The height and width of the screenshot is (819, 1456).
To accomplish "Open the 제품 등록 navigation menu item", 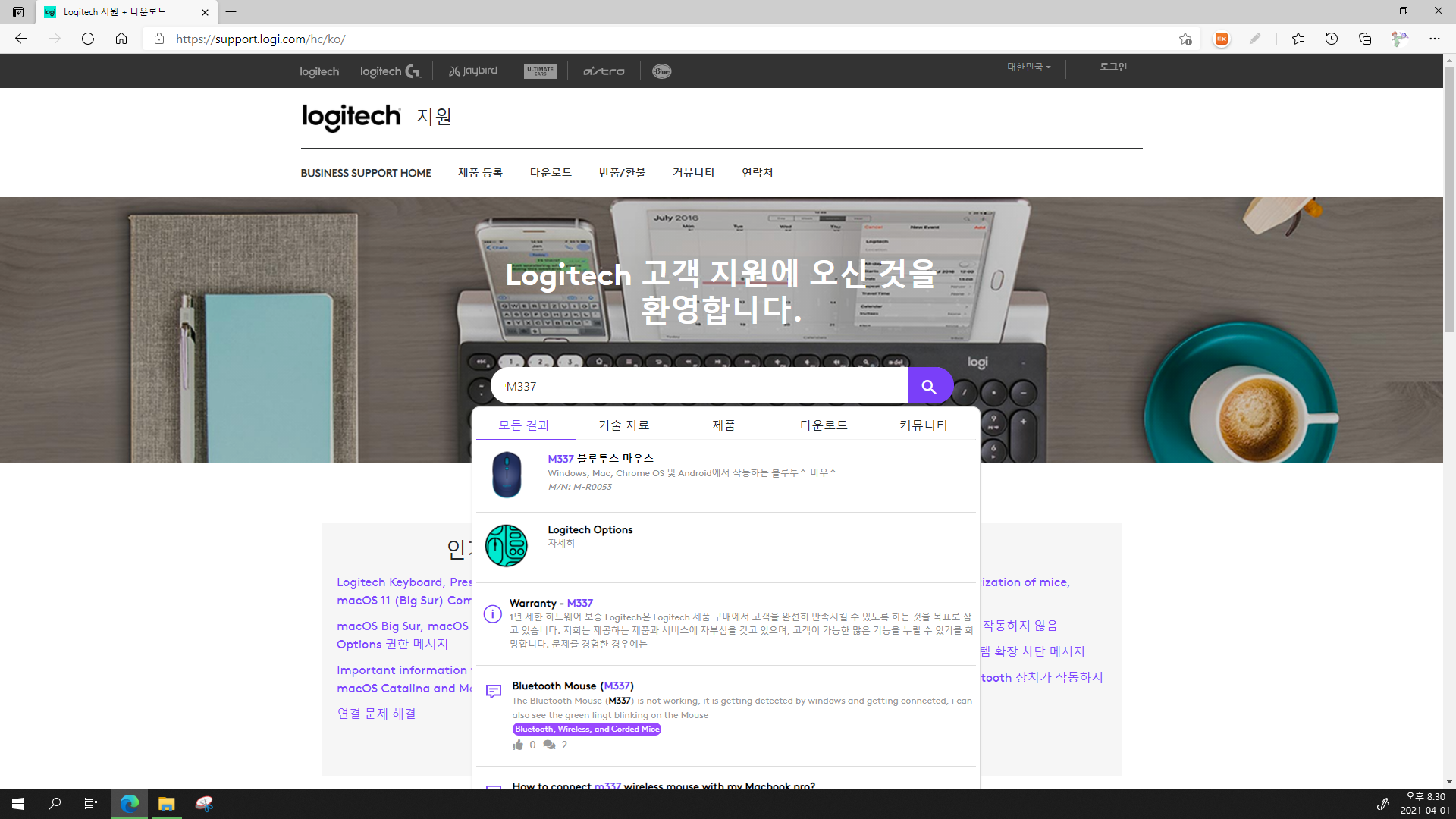I will point(480,173).
